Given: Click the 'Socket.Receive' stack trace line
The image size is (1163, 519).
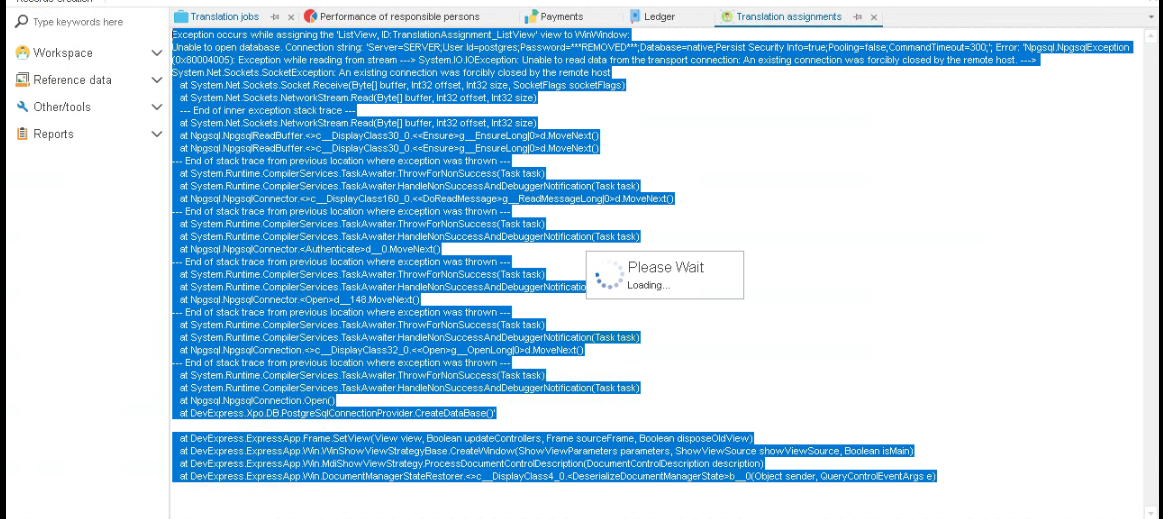Looking at the screenshot, I should tap(403, 85).
